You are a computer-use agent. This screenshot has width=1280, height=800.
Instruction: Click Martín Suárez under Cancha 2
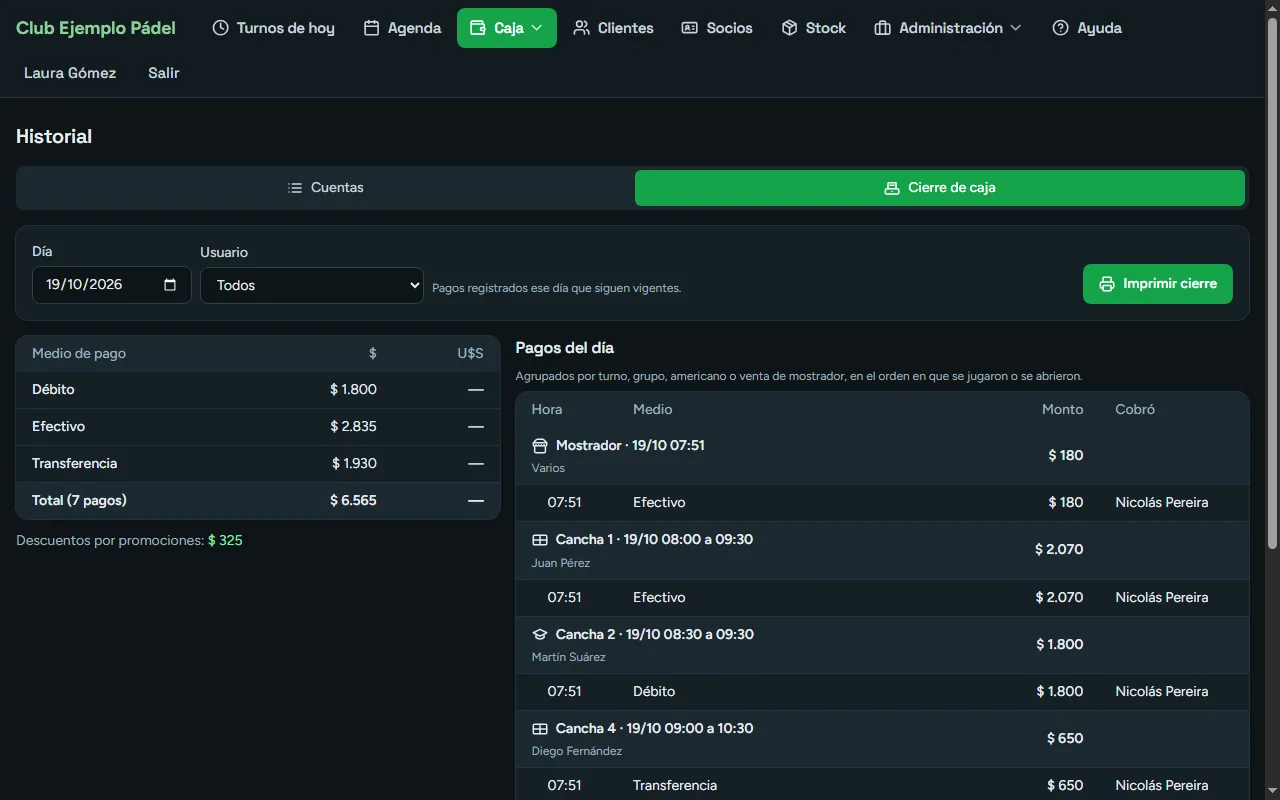[569, 657]
